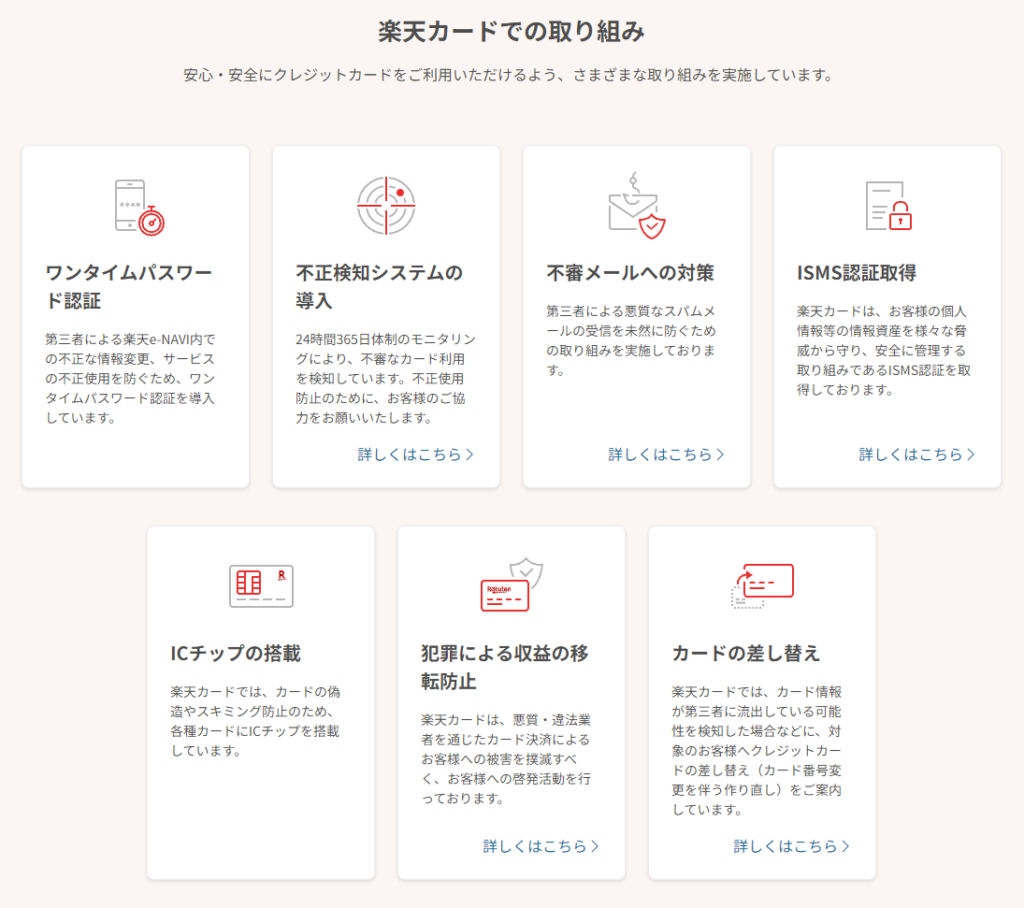Click the heading ISMS認証取得
The height and width of the screenshot is (908, 1024).
pyautogui.click(x=857, y=272)
